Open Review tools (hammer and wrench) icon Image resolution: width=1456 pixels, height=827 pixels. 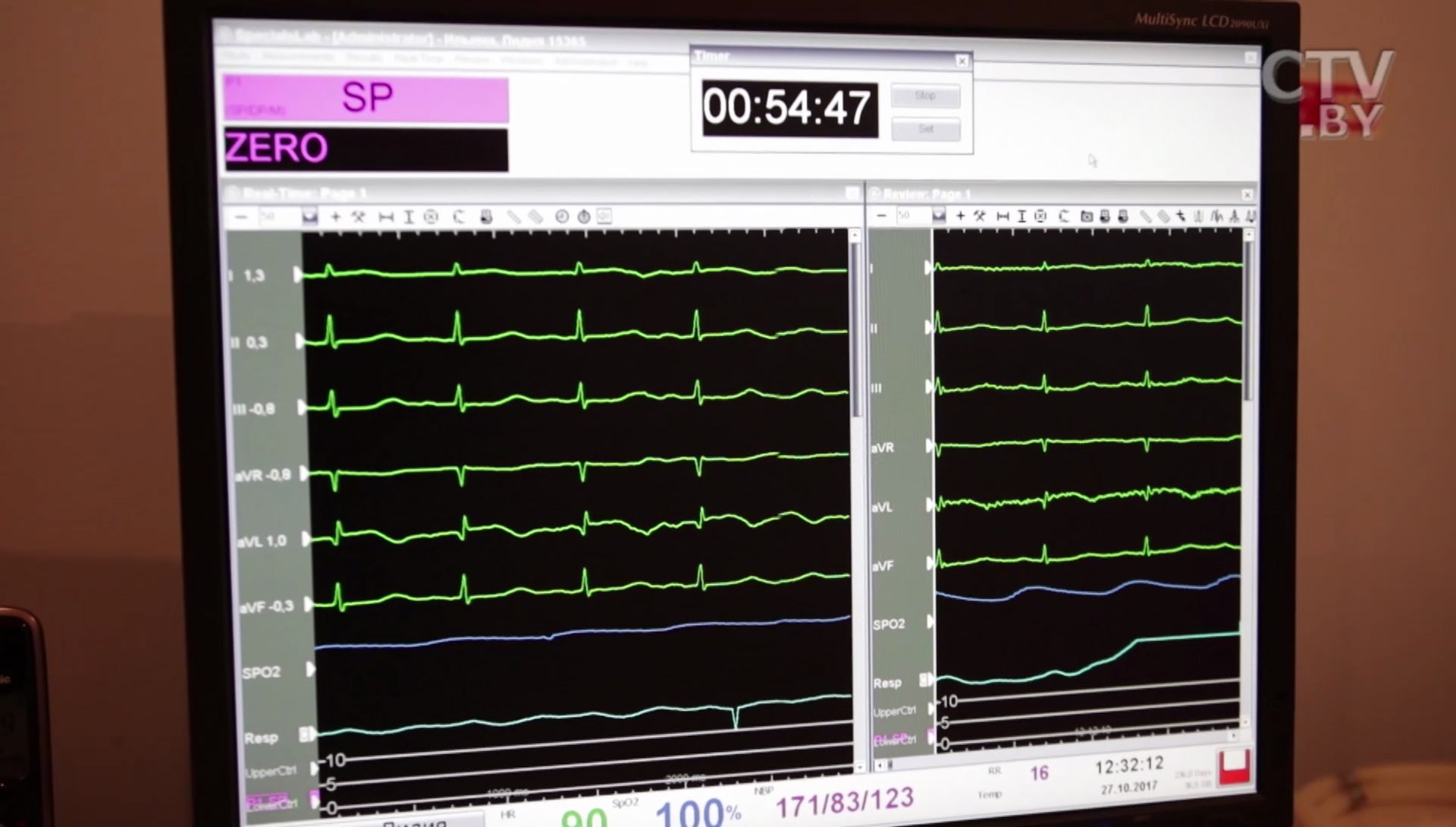pyautogui.click(x=980, y=216)
